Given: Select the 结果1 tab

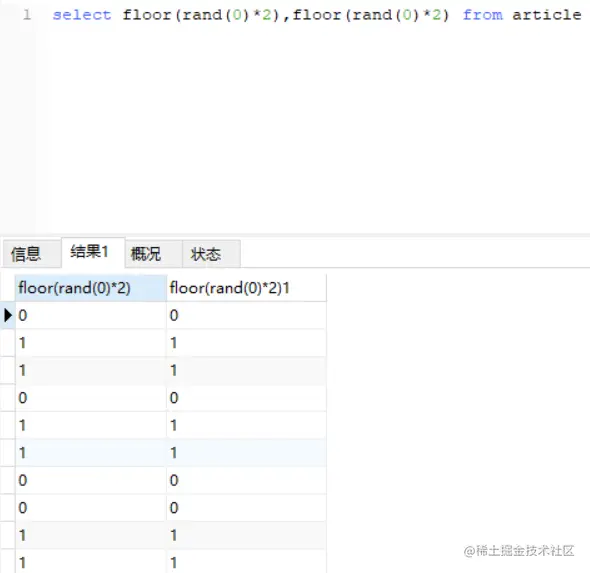Looking at the screenshot, I should click(x=93, y=252).
